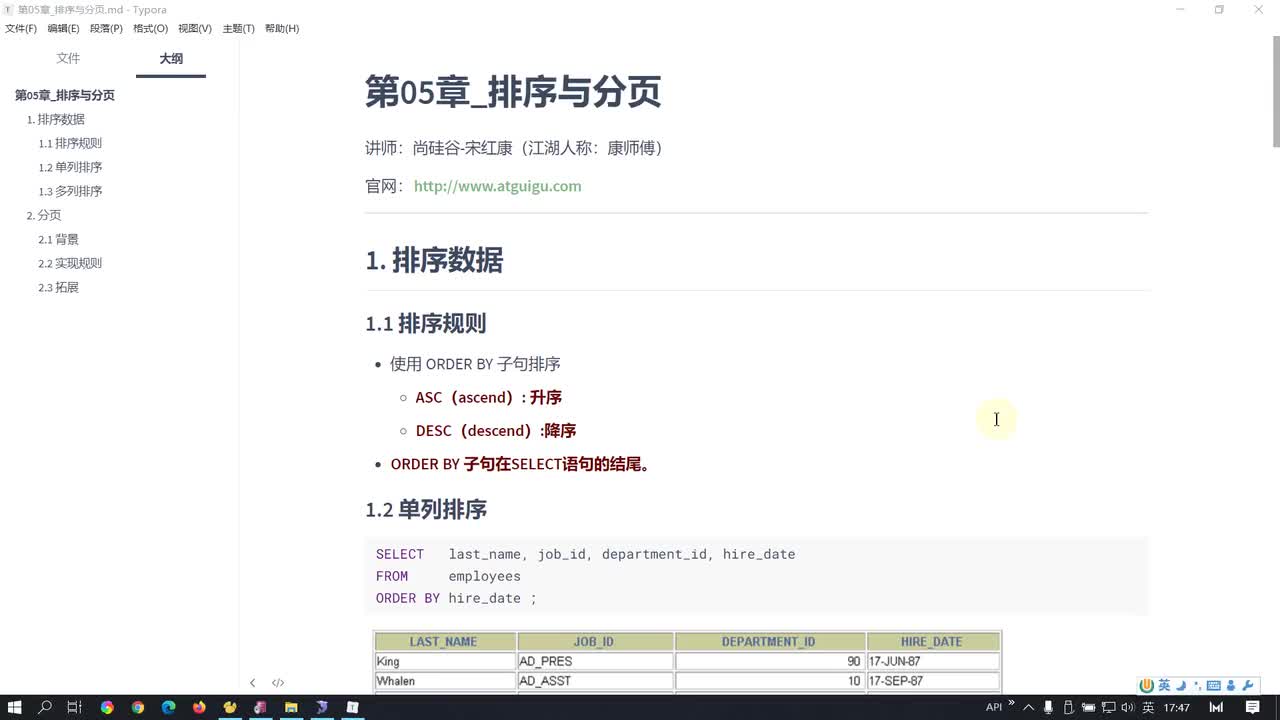Click the heading 1.1 排序规则

[x=426, y=323]
